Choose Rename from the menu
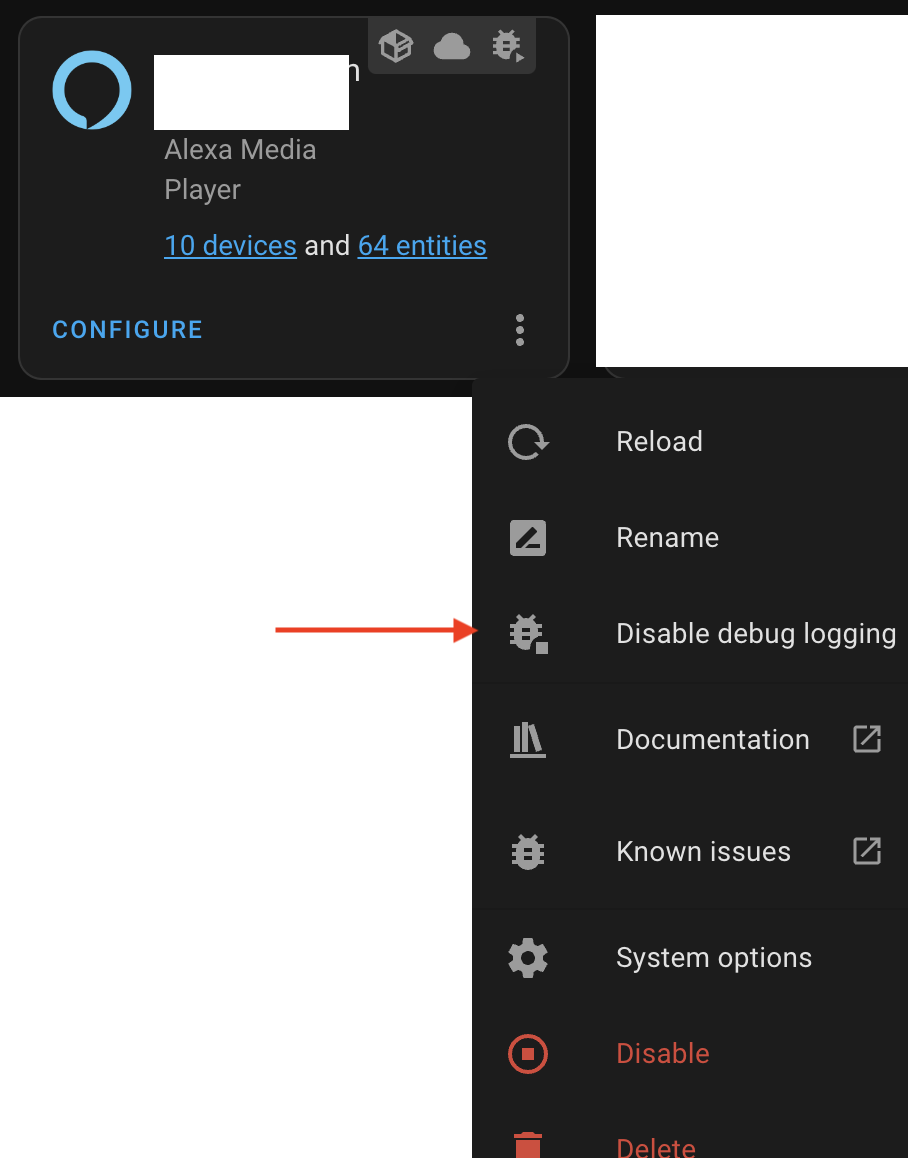Screen dimensions: 908x1158 (667, 537)
